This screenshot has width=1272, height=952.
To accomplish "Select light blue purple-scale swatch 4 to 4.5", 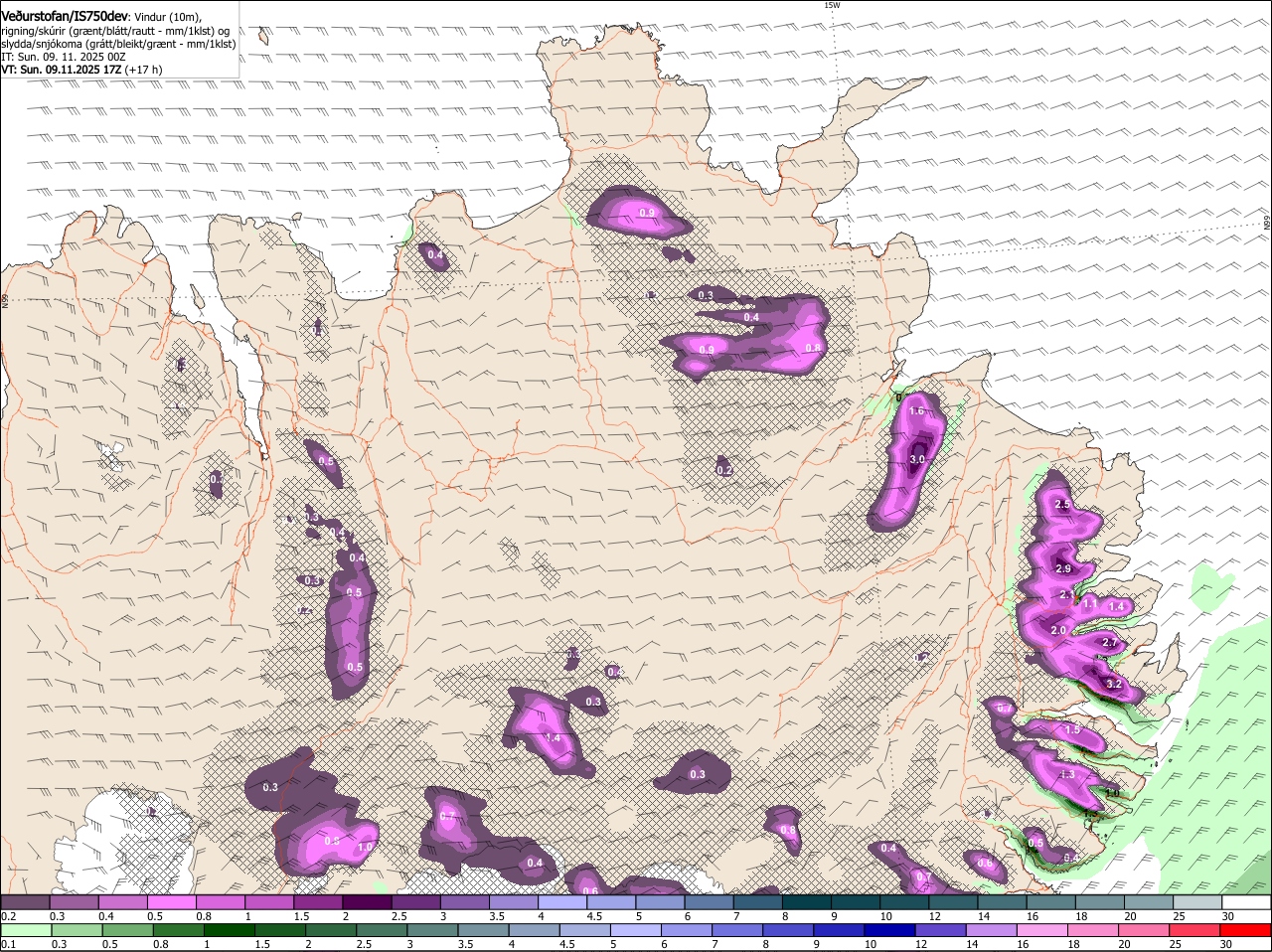I will (x=562, y=902).
